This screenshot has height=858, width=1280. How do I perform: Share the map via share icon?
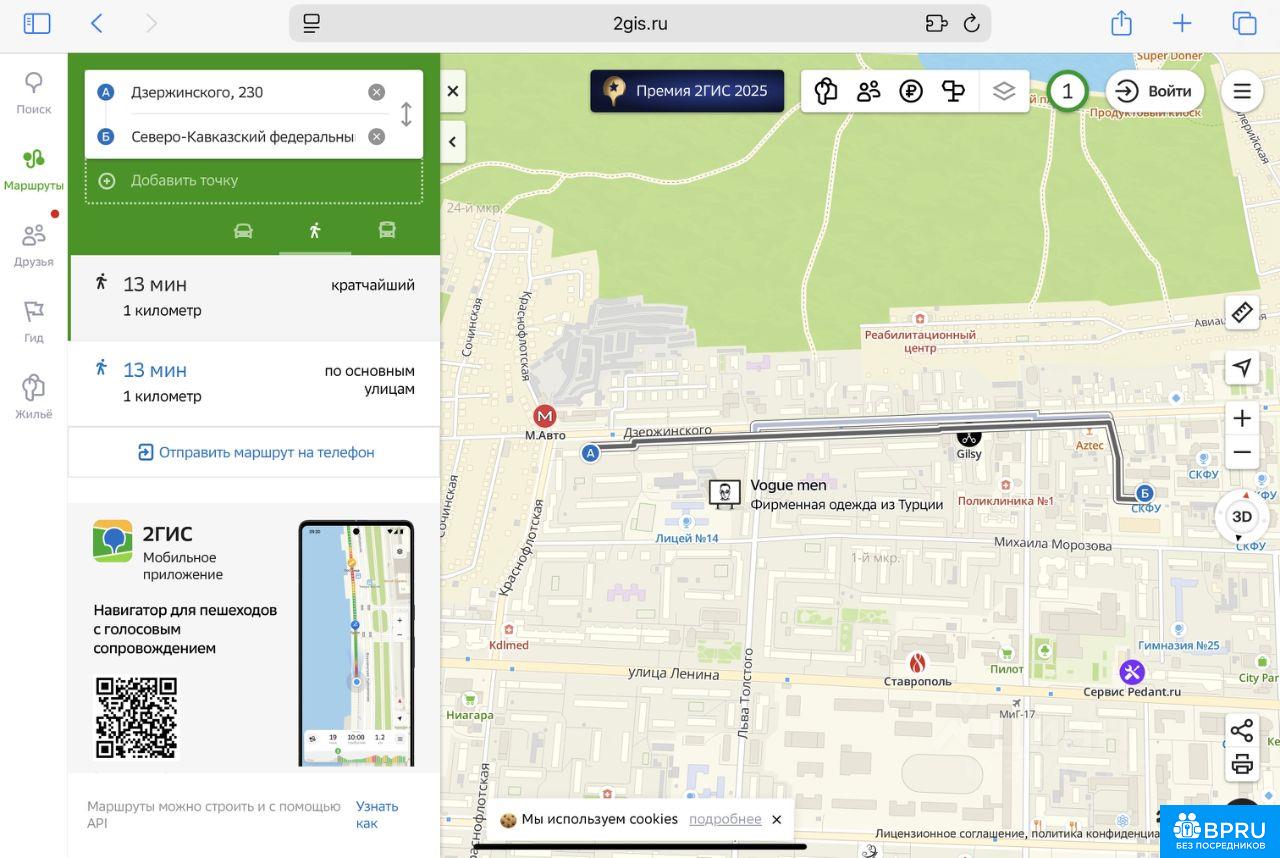pyautogui.click(x=1242, y=730)
